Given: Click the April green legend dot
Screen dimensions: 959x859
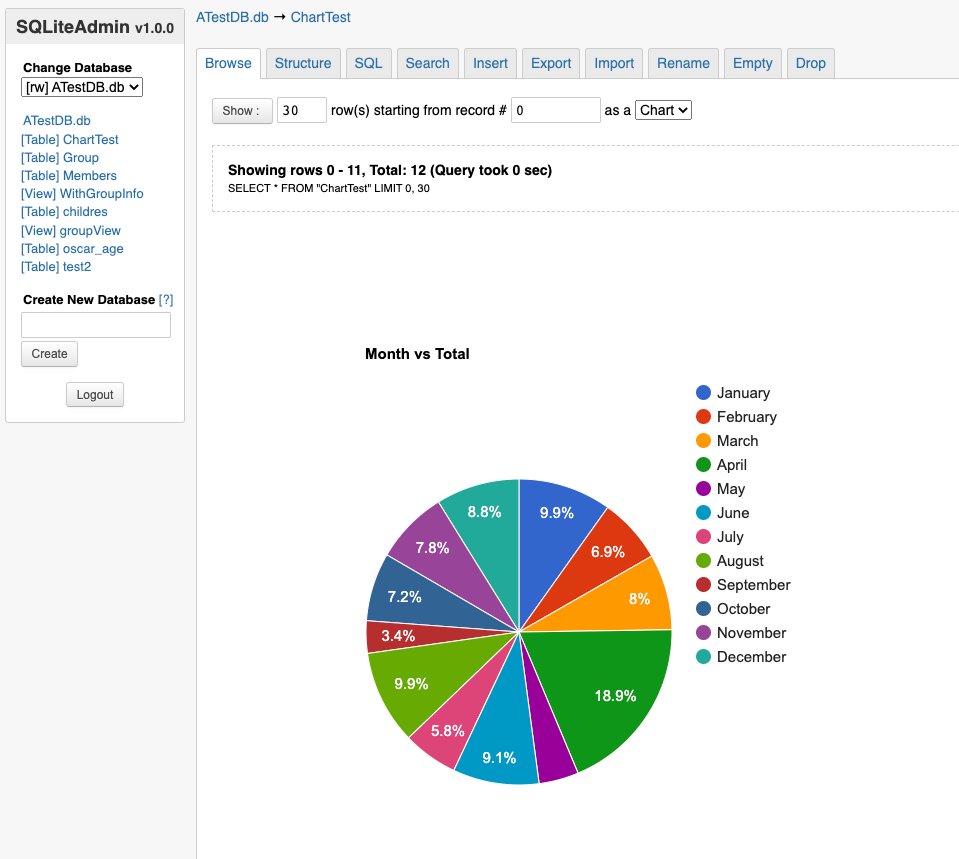Looking at the screenshot, I should coord(704,465).
